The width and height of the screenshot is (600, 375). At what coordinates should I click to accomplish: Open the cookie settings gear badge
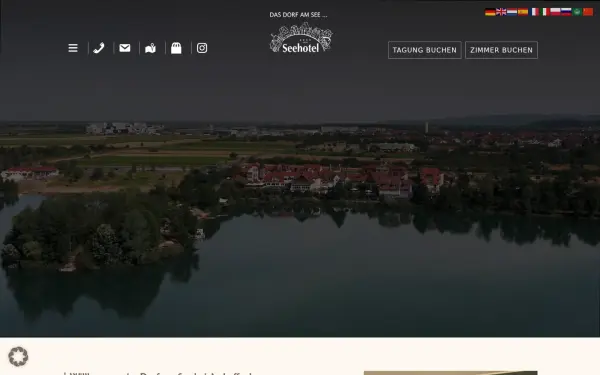point(18,357)
